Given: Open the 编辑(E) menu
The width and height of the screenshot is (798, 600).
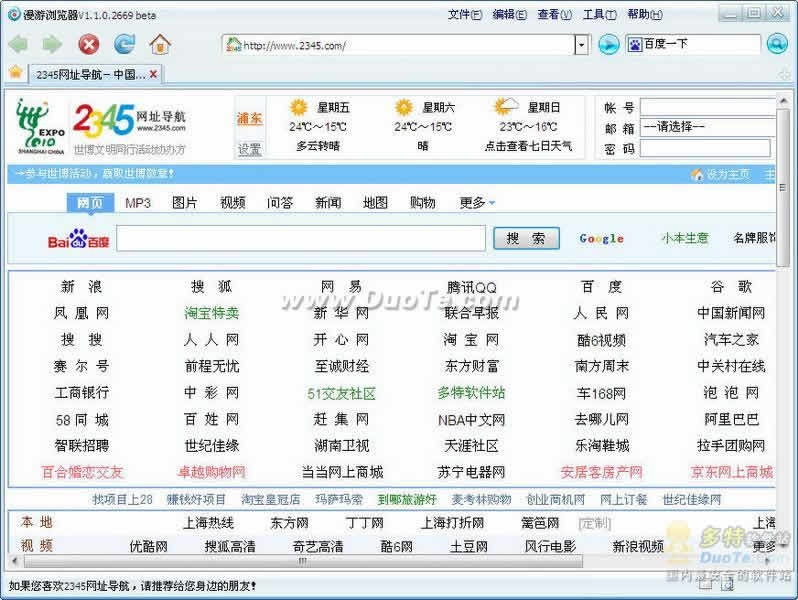Looking at the screenshot, I should (x=509, y=15).
